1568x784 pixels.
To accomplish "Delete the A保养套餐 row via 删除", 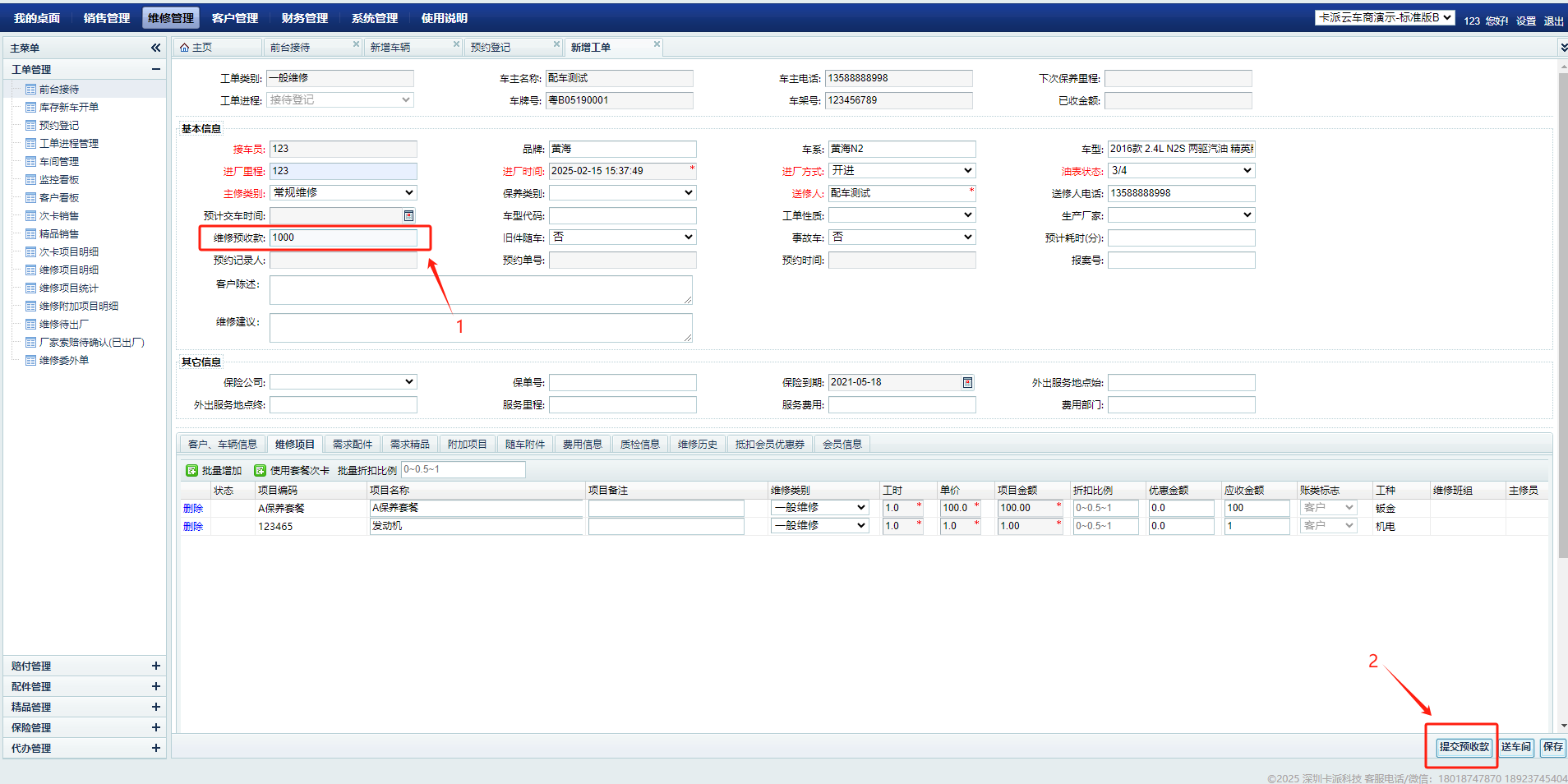I will pos(193,509).
